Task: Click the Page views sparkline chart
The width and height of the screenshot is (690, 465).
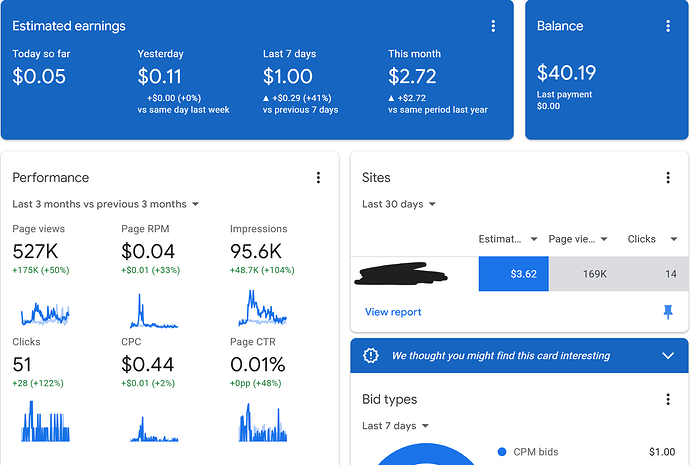Action: tap(45, 313)
